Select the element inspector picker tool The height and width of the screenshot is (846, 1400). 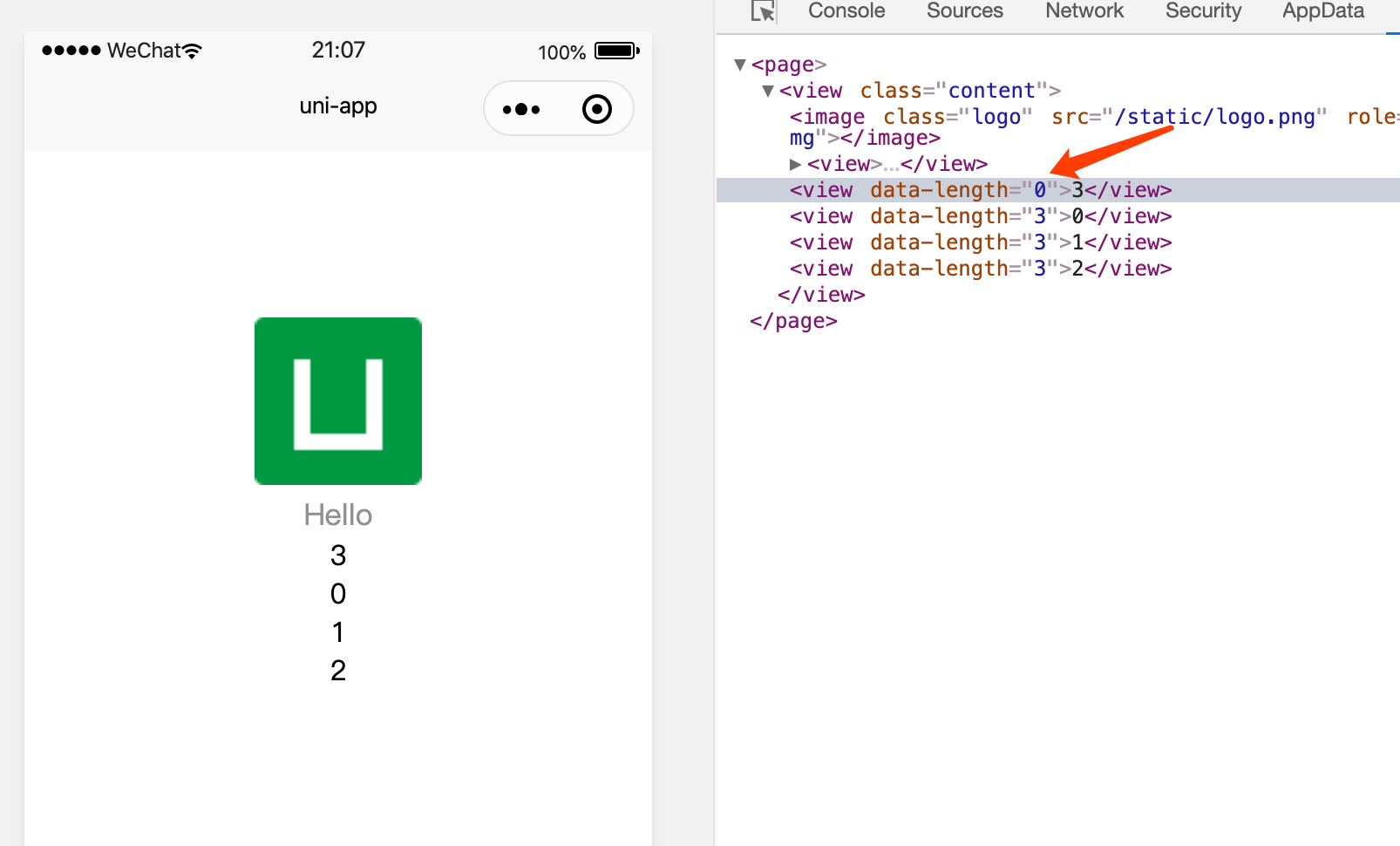click(x=761, y=11)
